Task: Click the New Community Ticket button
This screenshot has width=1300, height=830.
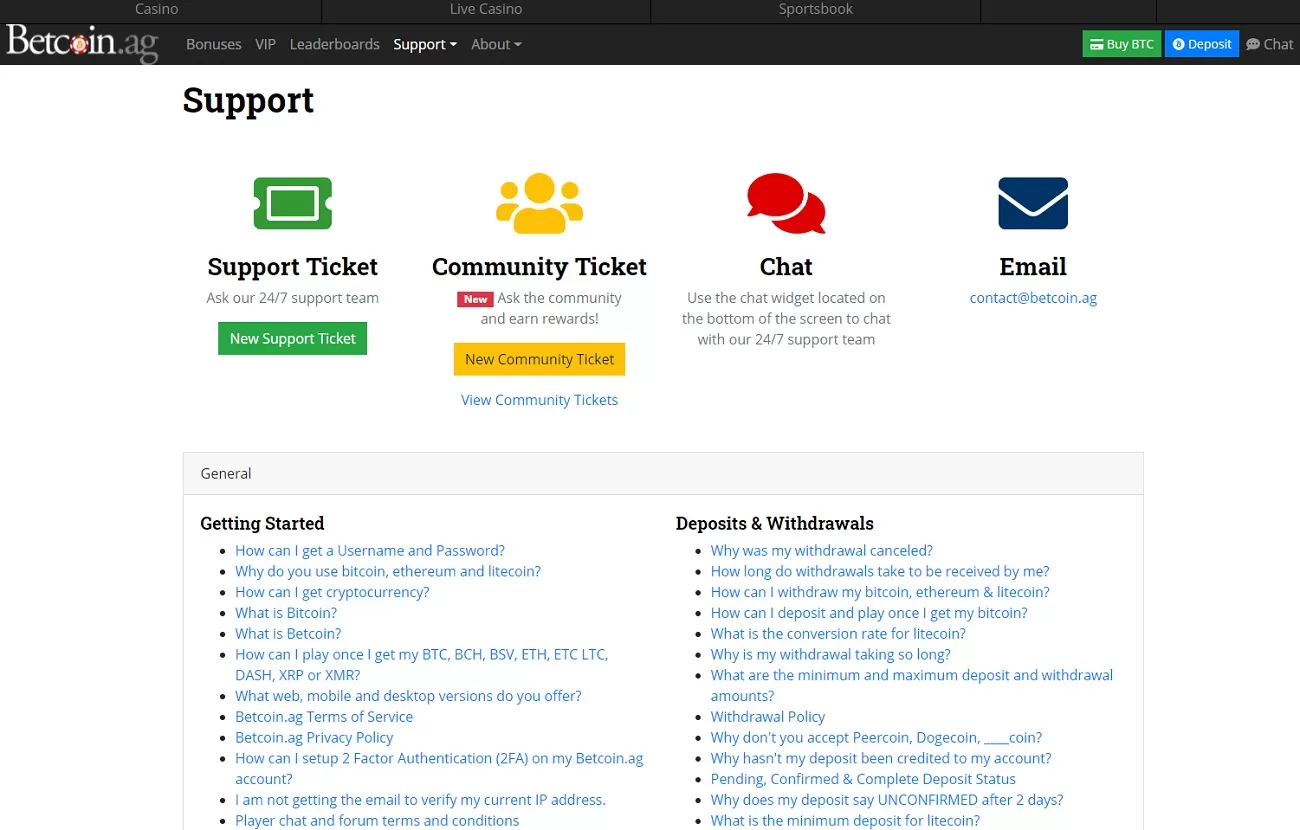Action: [x=539, y=359]
